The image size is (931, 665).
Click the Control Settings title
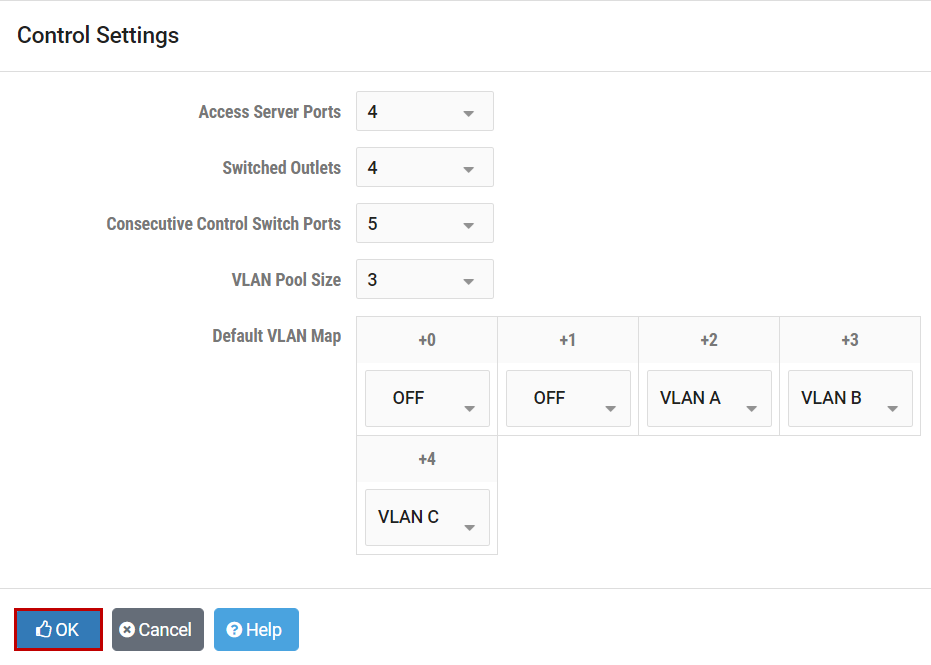click(97, 35)
